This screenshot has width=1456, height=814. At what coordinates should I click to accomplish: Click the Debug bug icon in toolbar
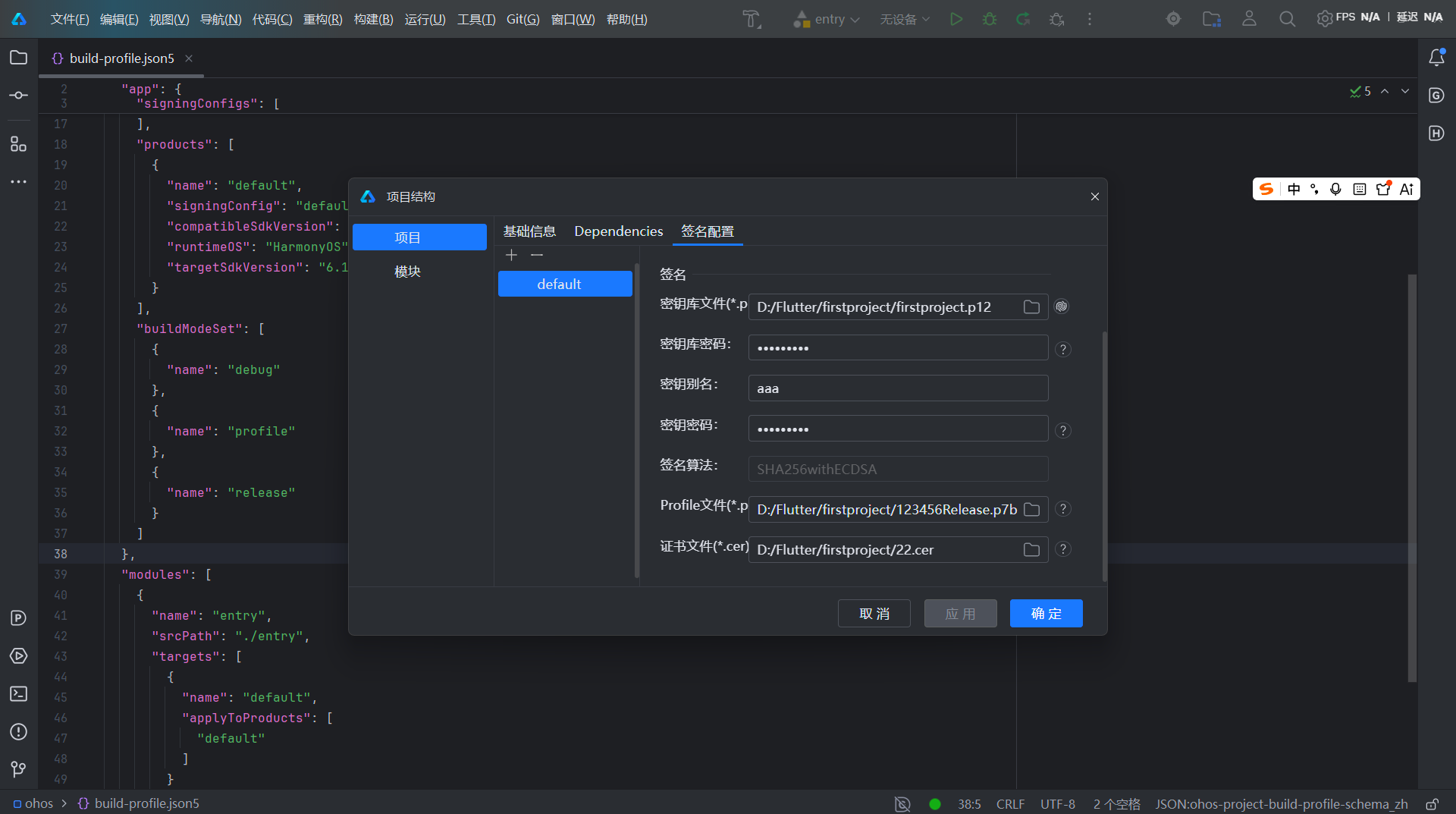[990, 19]
